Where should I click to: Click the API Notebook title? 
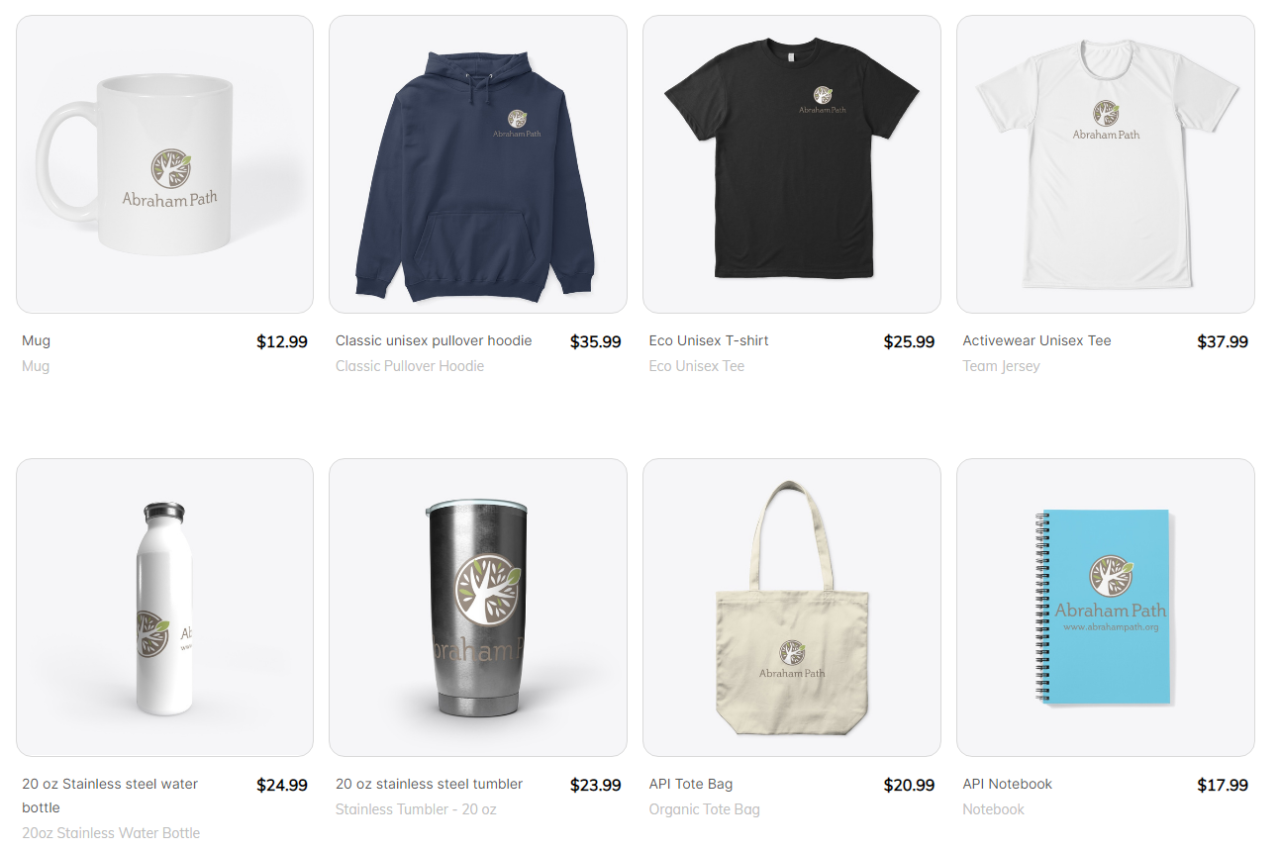pos(1007,784)
